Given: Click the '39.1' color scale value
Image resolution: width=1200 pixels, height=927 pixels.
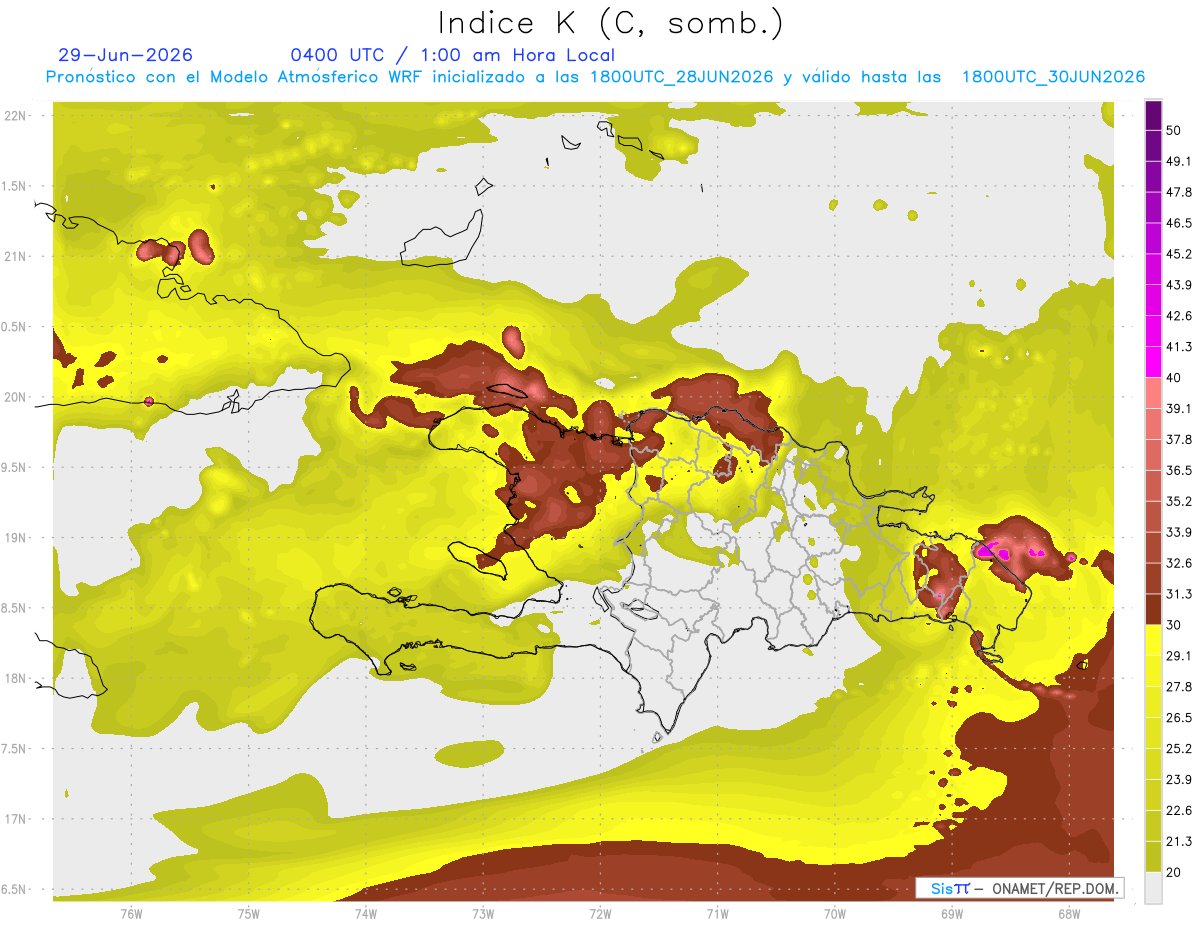Looking at the screenshot, I should pyautogui.click(x=1179, y=408).
